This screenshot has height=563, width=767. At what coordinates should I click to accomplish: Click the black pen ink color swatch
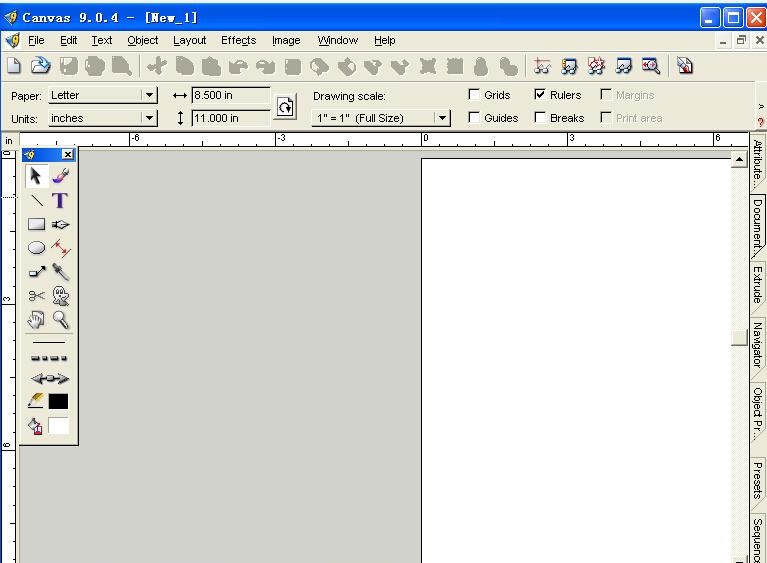(59, 401)
